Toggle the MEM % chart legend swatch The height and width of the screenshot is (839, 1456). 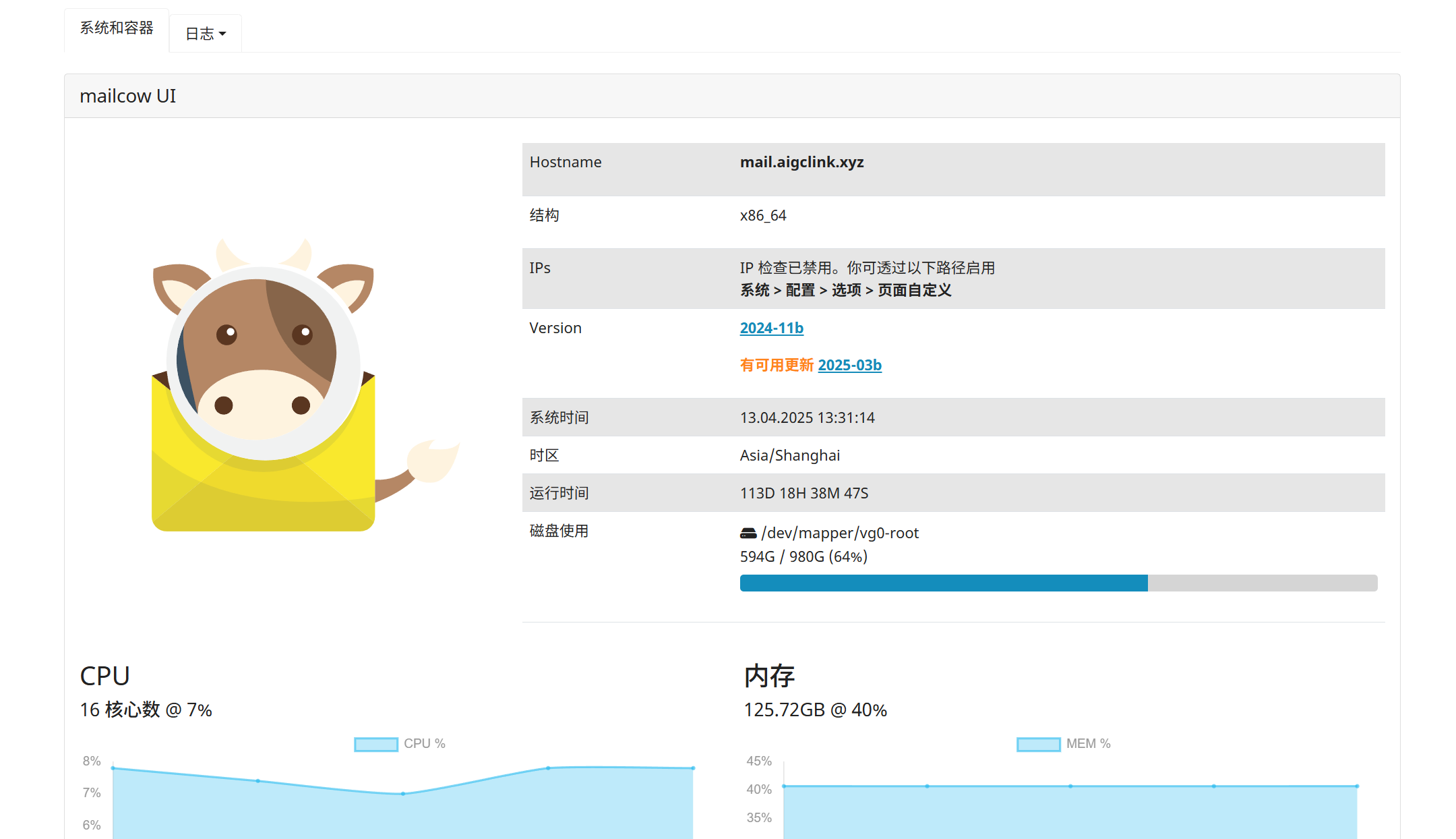click(1038, 744)
